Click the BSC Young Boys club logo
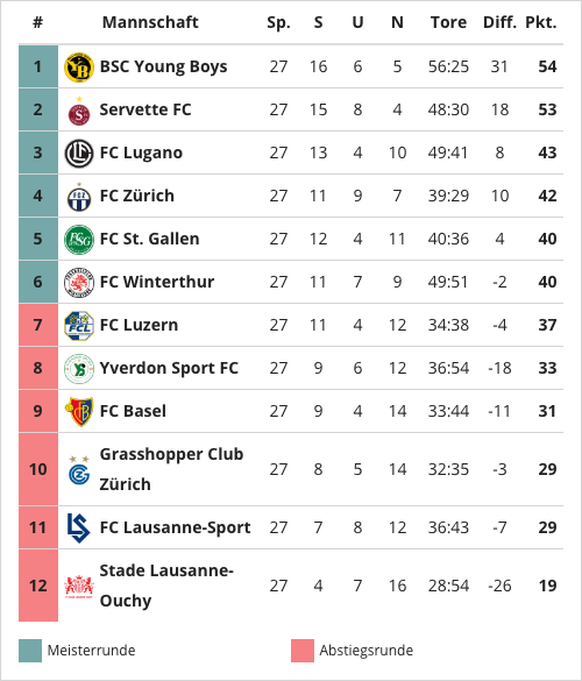Image resolution: width=582 pixels, height=681 pixels. [79, 67]
